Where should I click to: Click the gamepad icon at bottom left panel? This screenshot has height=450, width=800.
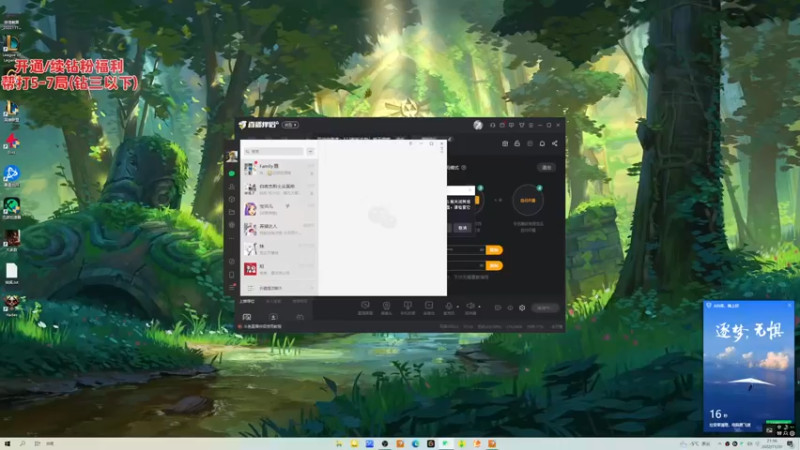(x=300, y=317)
